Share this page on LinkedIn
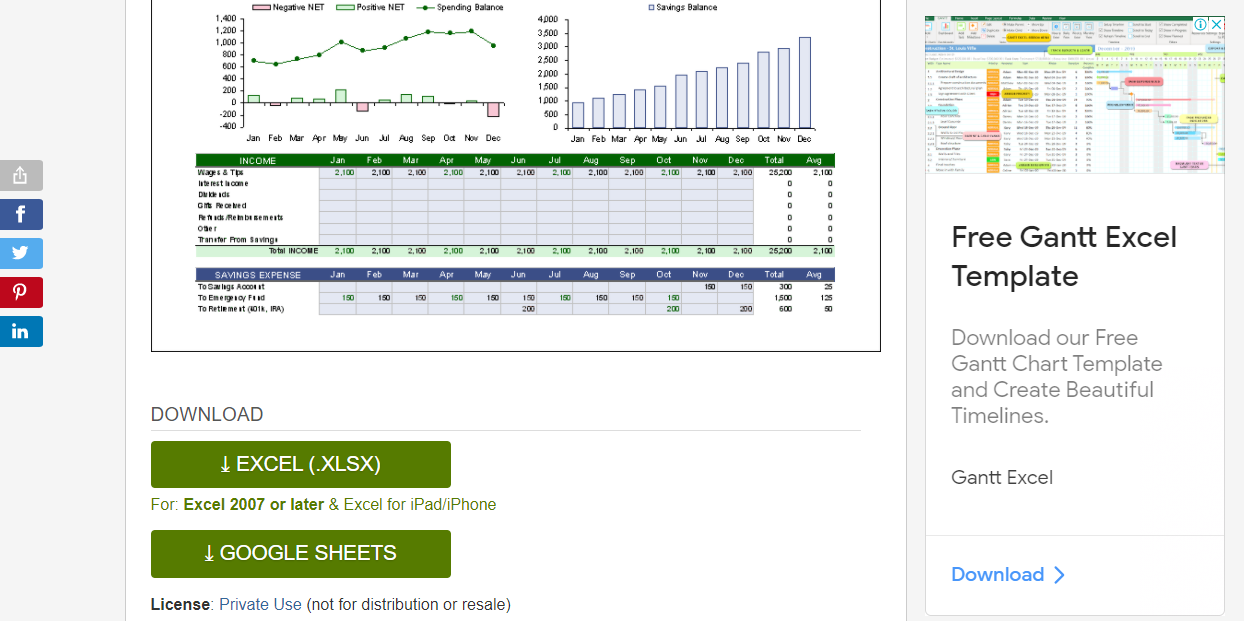 21,331
